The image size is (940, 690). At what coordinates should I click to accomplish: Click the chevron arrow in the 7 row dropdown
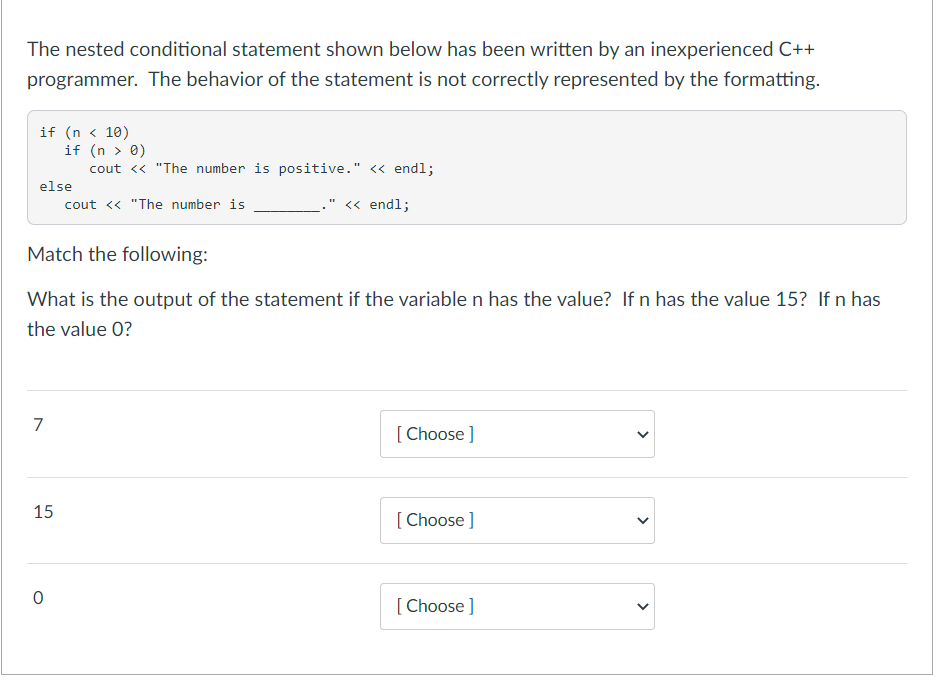tap(643, 435)
